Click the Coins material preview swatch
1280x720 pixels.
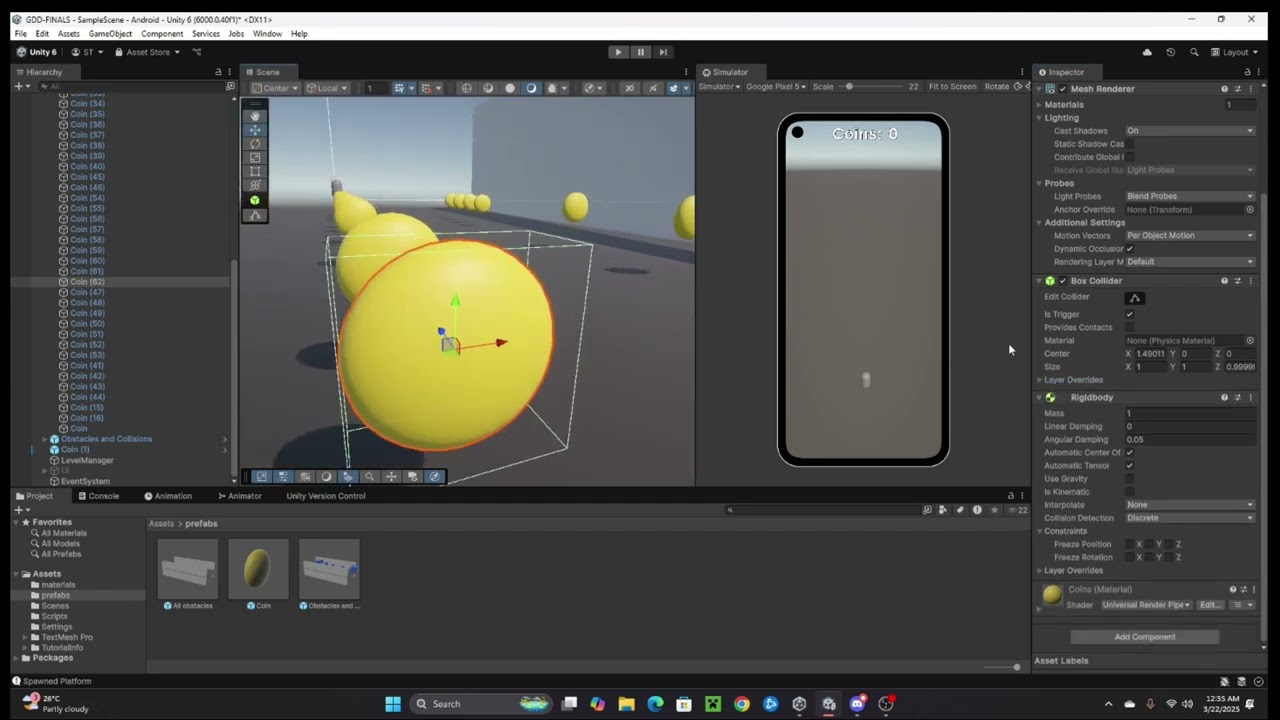1052,596
